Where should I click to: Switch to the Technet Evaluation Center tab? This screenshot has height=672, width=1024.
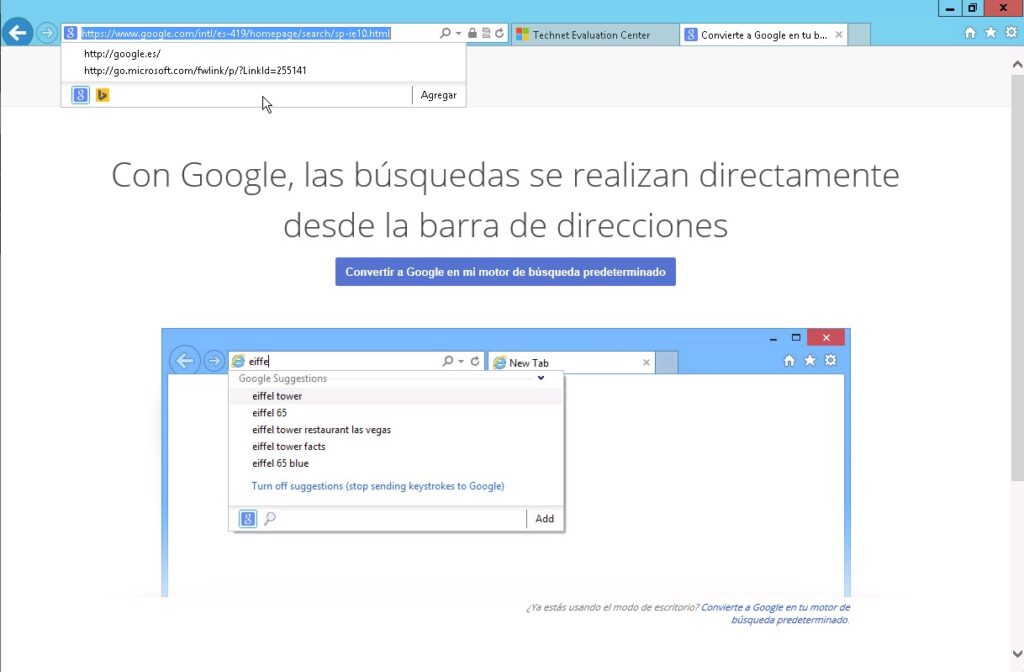(594, 35)
